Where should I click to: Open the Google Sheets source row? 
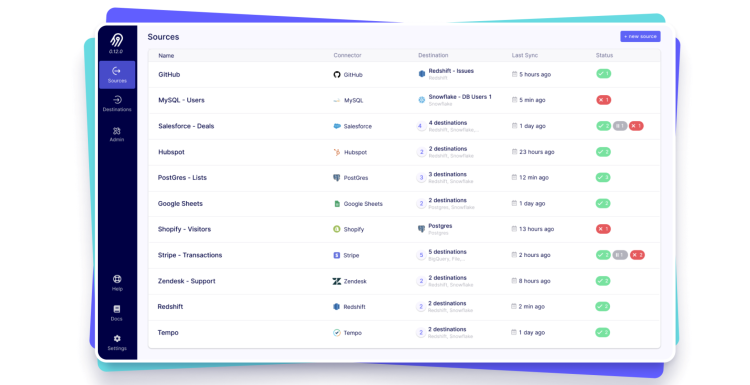click(x=404, y=204)
